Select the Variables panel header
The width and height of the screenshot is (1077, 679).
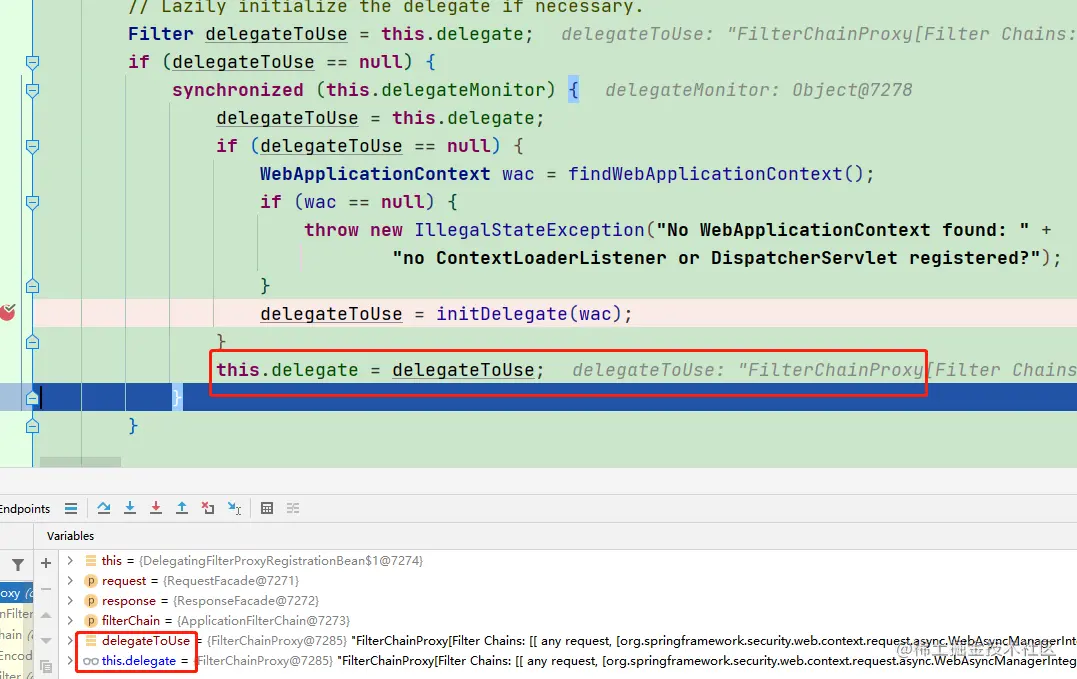pos(70,536)
